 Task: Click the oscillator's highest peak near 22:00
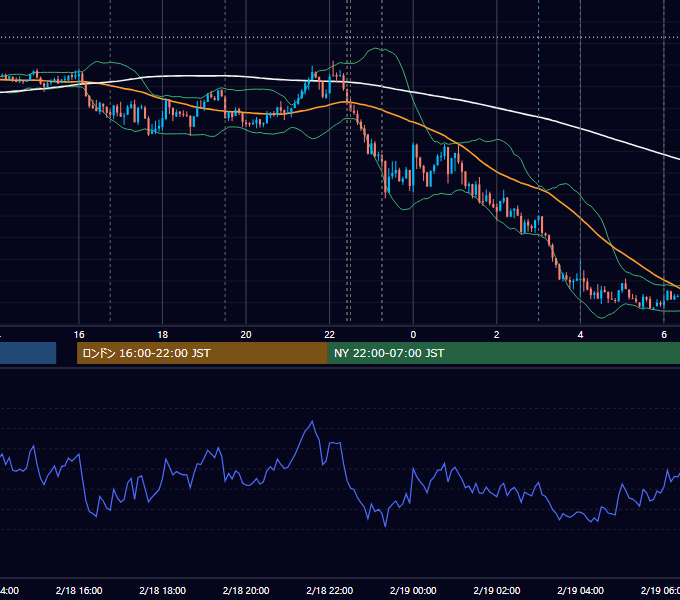[x=312, y=421]
